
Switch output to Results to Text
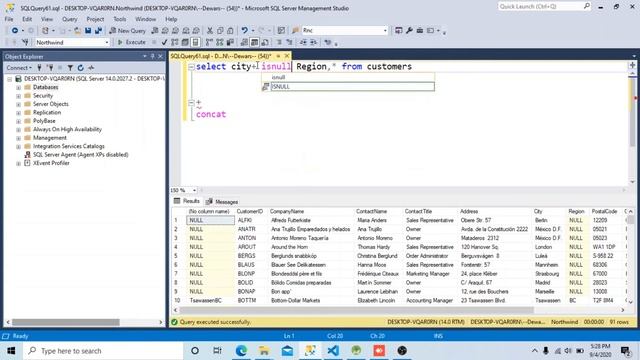point(244,42)
